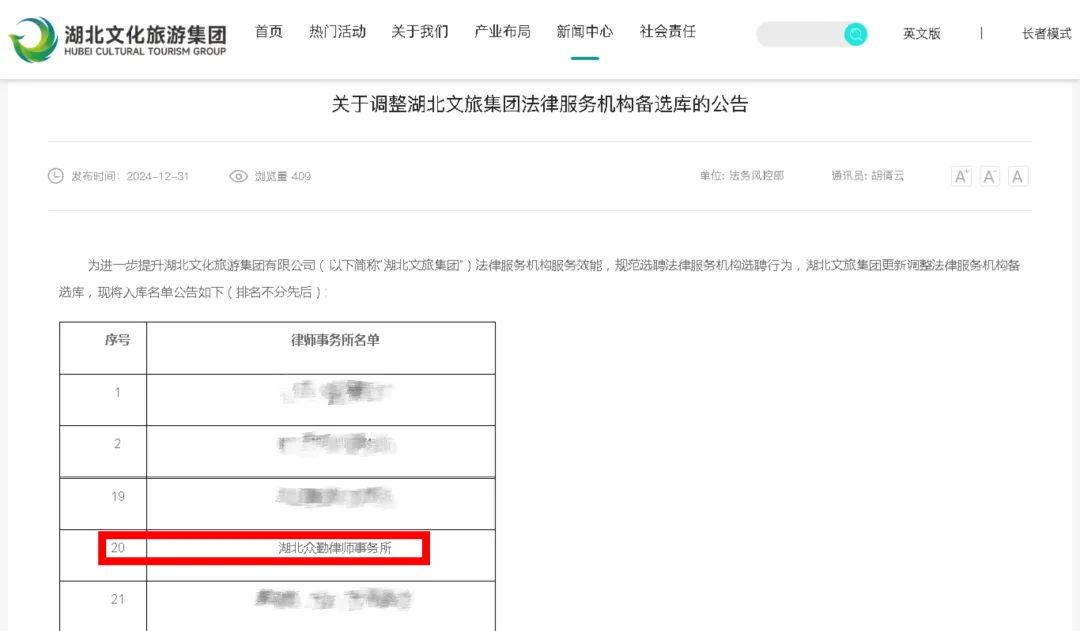This screenshot has width=1080, height=631.
Task: Decrease font size with A- icon
Action: (x=989, y=176)
